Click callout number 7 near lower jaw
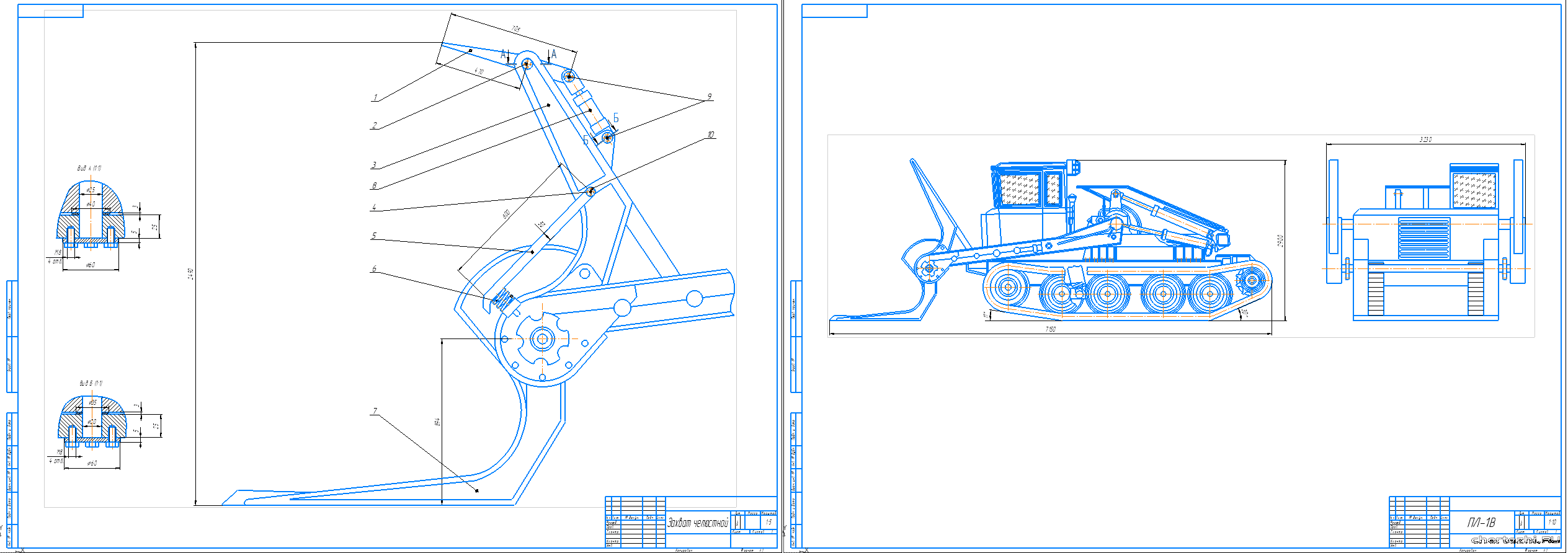Image resolution: width=1568 pixels, height=553 pixels. point(375,411)
